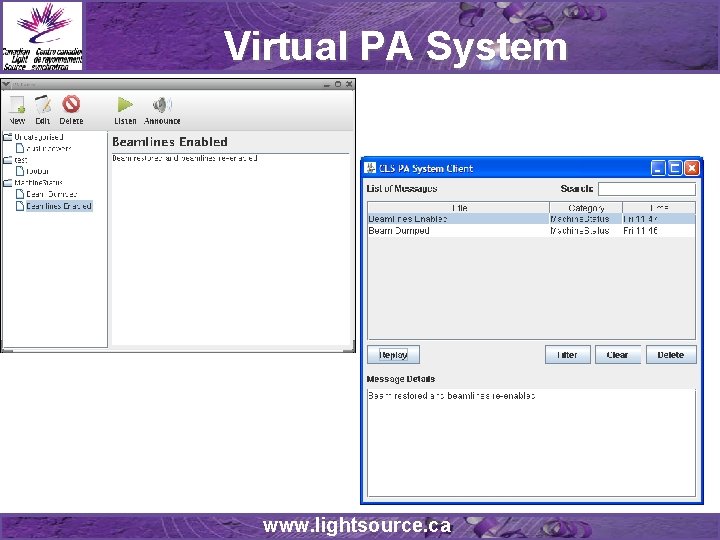Select Beam Dumped row in message list
The image size is (720, 540).
pos(532,231)
